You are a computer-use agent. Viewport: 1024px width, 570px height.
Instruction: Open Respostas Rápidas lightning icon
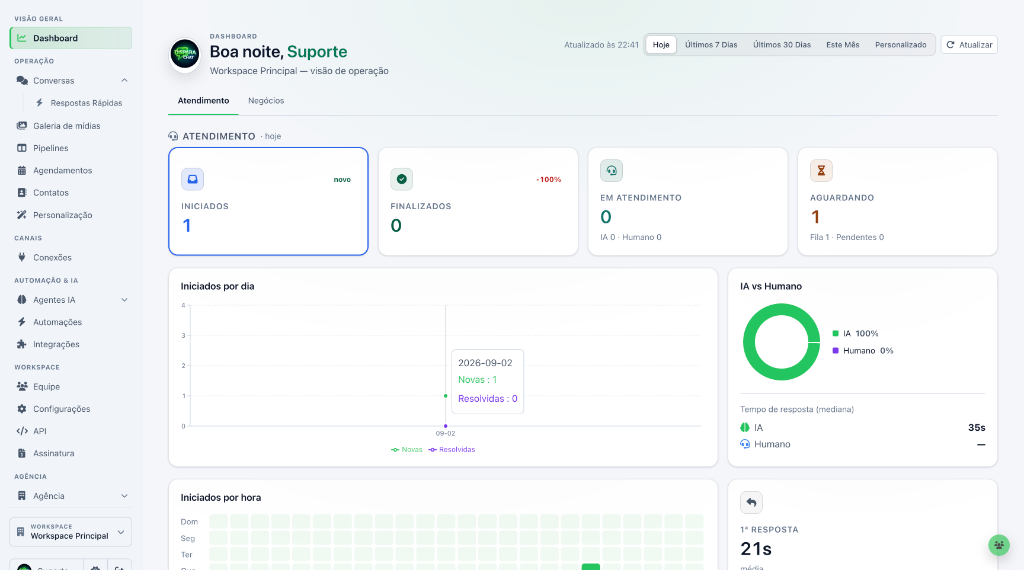click(x=40, y=103)
